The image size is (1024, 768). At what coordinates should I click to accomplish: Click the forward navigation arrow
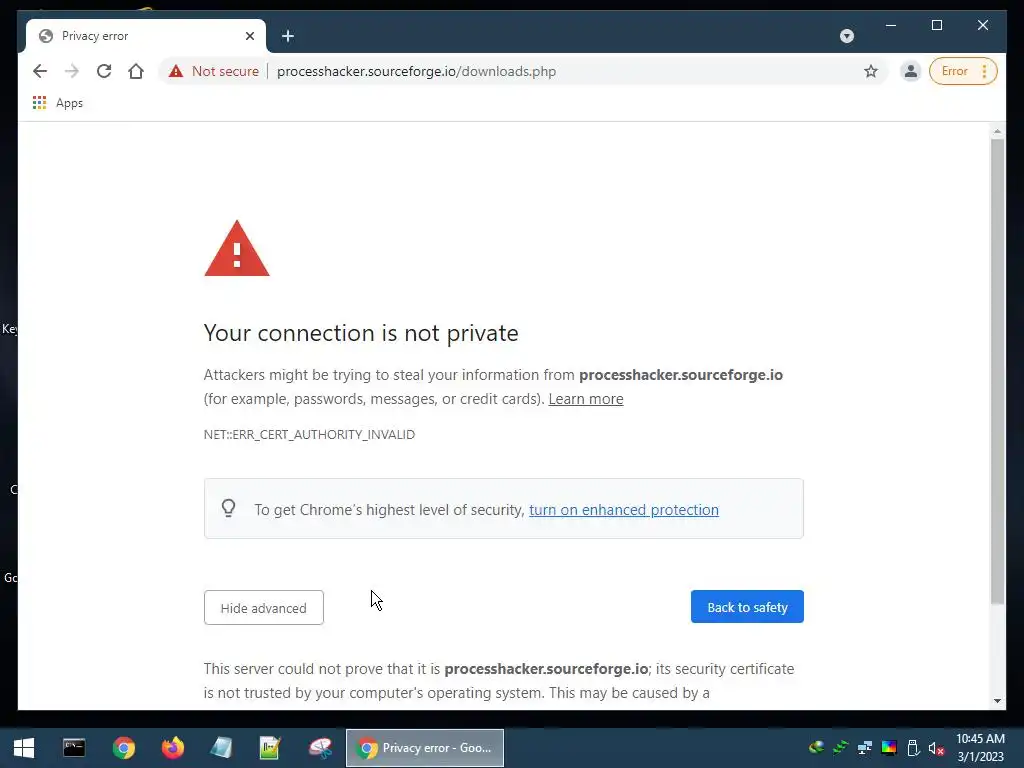click(x=72, y=71)
